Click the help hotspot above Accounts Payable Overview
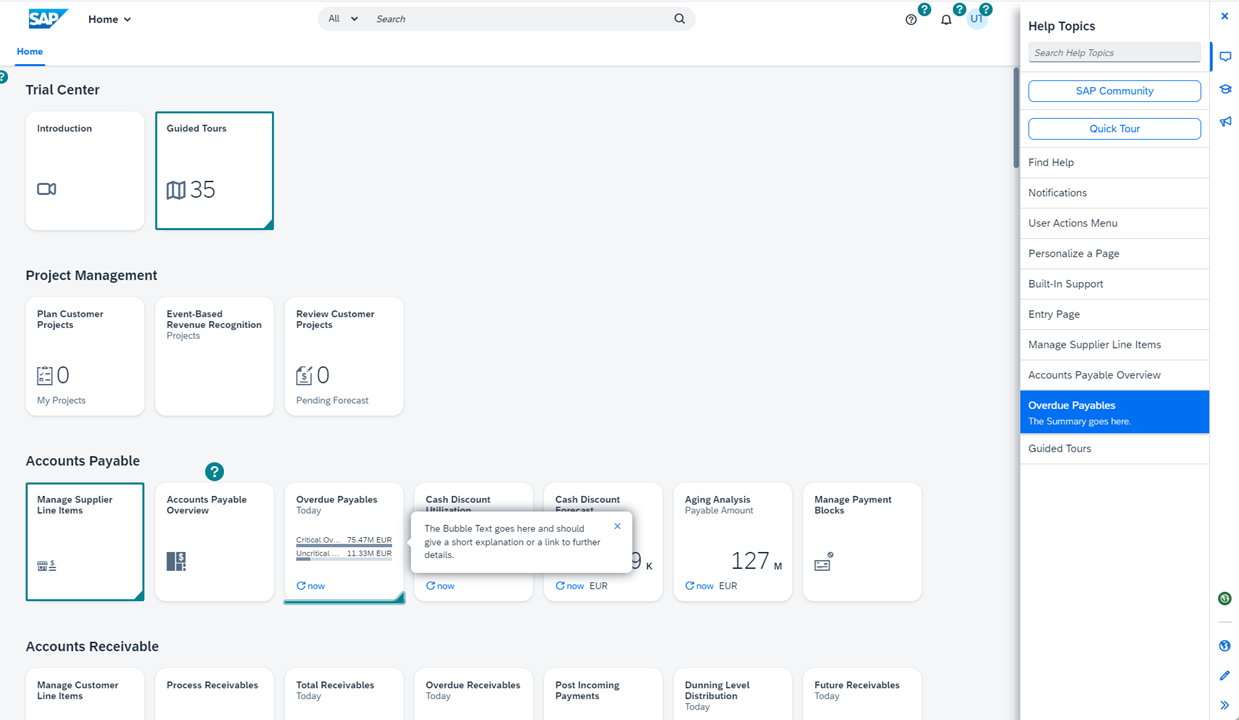The image size is (1239, 720). [x=214, y=471]
